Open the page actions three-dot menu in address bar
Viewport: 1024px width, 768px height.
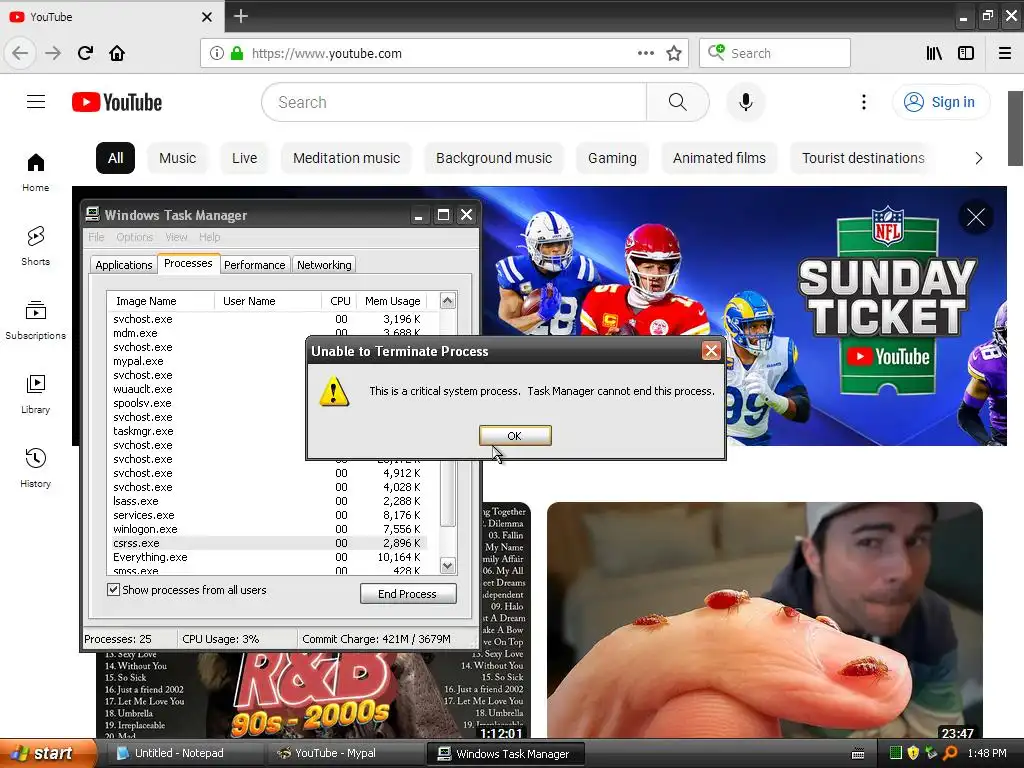(645, 53)
